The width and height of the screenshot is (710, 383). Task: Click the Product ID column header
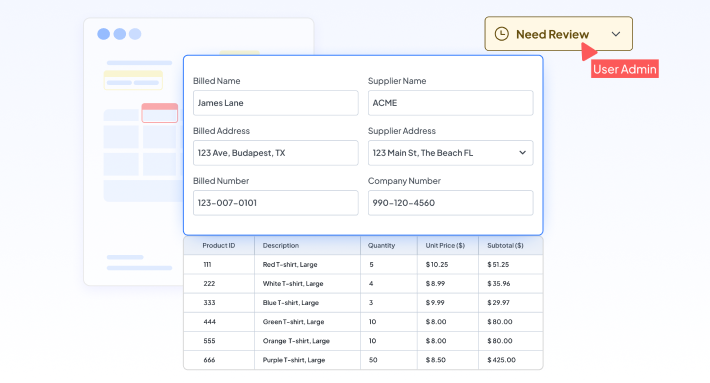pos(219,245)
